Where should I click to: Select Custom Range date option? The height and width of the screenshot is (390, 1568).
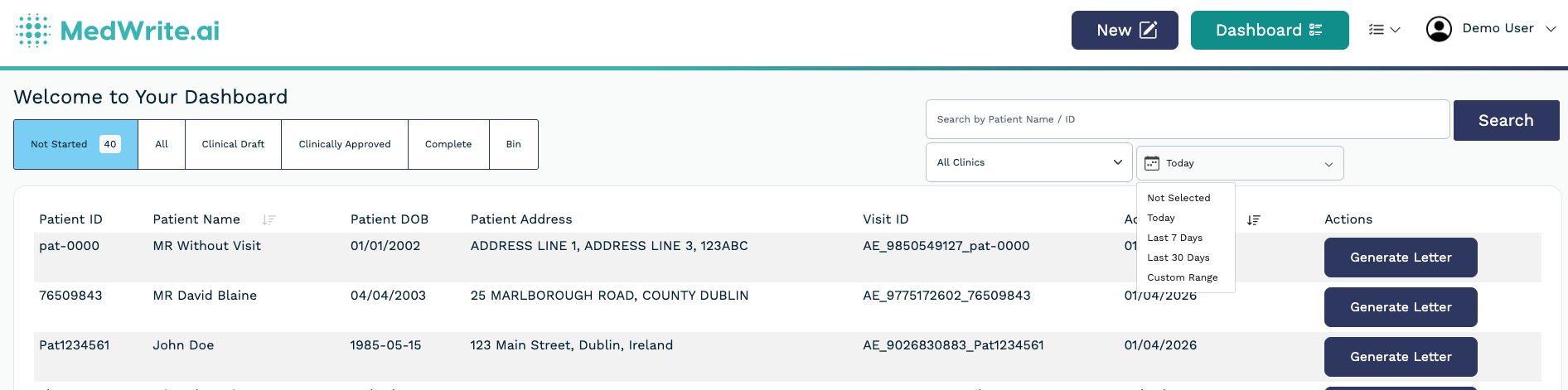[x=1182, y=277]
